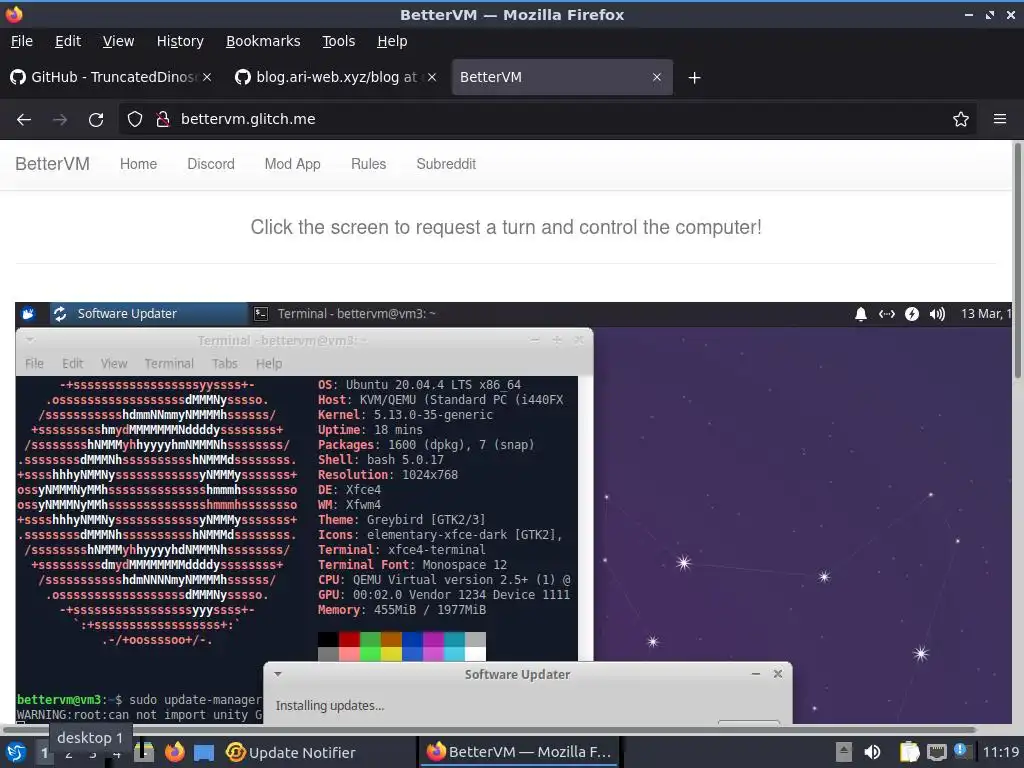Open a new tab with plus button

coord(694,78)
